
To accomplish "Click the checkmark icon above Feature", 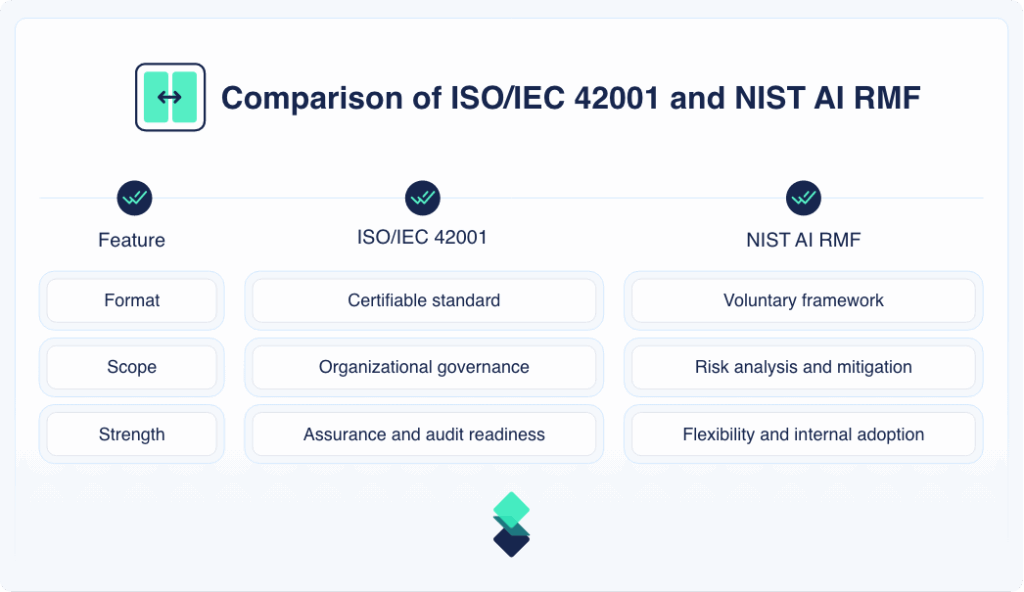I will pyautogui.click(x=135, y=198).
